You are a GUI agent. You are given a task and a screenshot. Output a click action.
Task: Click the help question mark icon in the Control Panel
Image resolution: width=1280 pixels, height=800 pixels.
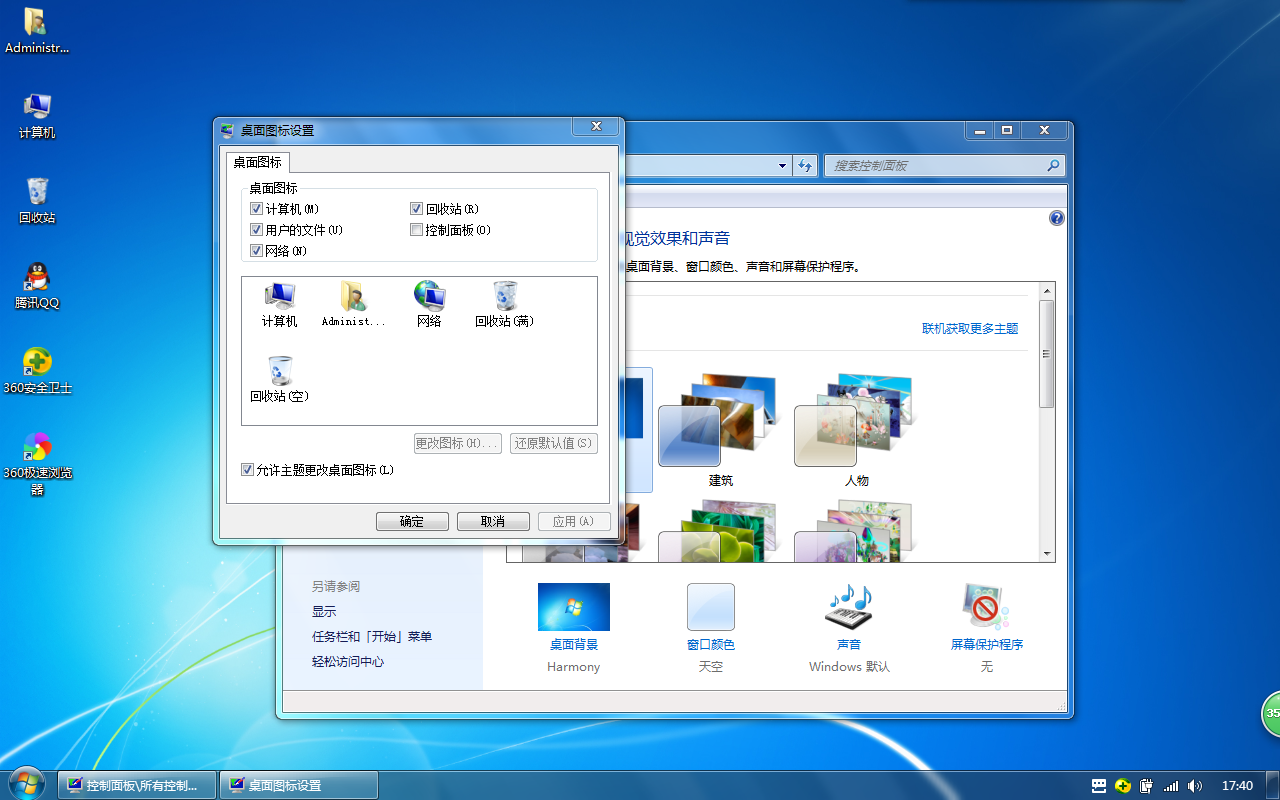tap(1057, 218)
